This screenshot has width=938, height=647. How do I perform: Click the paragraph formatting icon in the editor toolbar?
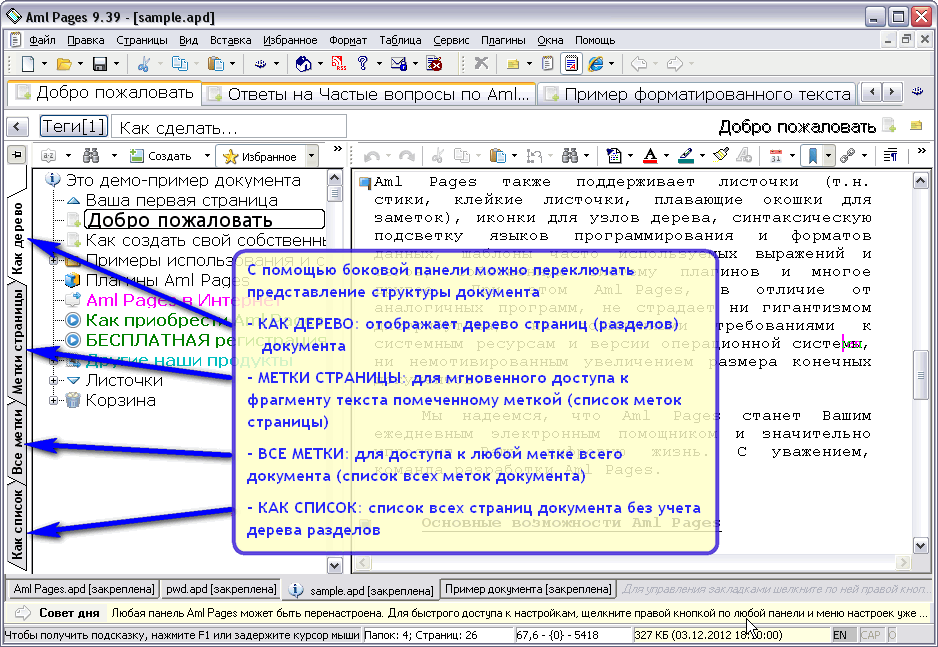(890, 156)
